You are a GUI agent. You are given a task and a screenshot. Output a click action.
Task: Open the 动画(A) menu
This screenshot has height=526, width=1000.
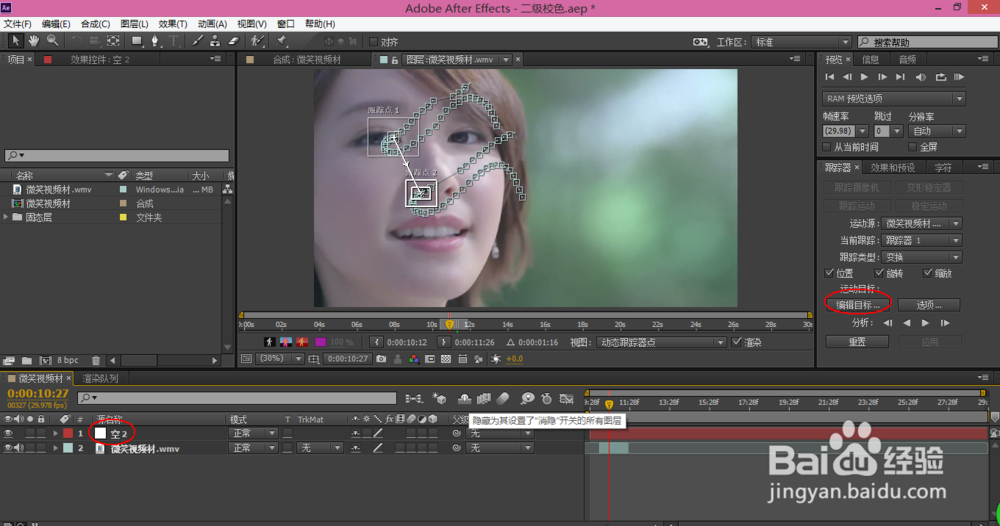point(212,24)
